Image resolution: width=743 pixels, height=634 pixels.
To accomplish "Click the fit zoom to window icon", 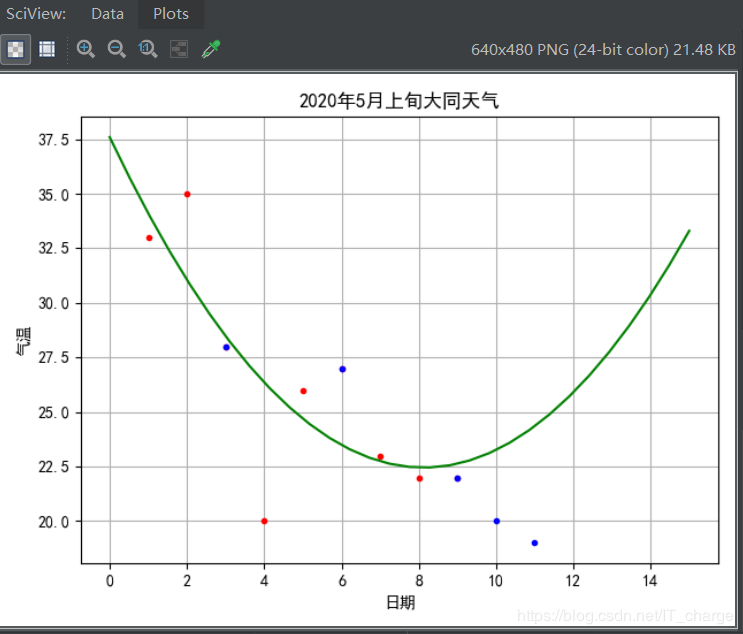I will (179, 49).
